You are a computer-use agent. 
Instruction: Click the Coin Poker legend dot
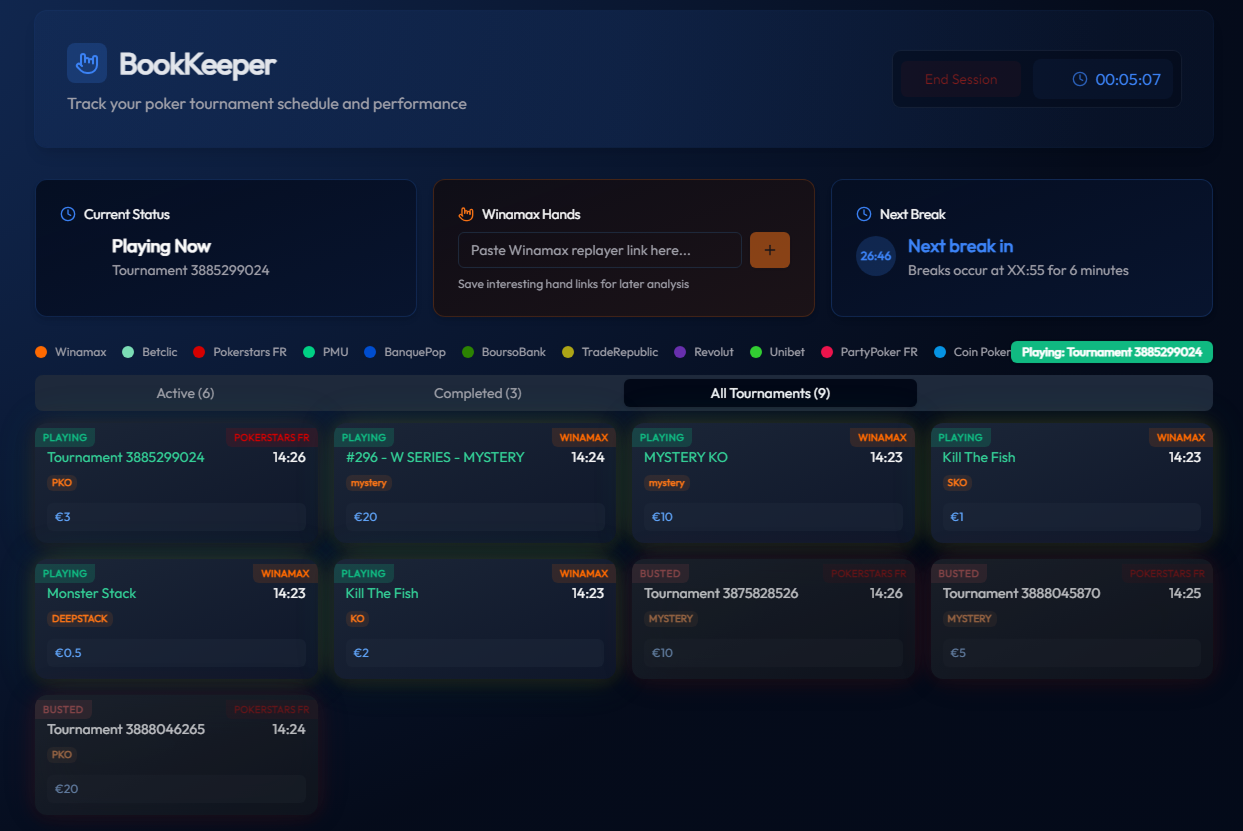click(x=940, y=352)
